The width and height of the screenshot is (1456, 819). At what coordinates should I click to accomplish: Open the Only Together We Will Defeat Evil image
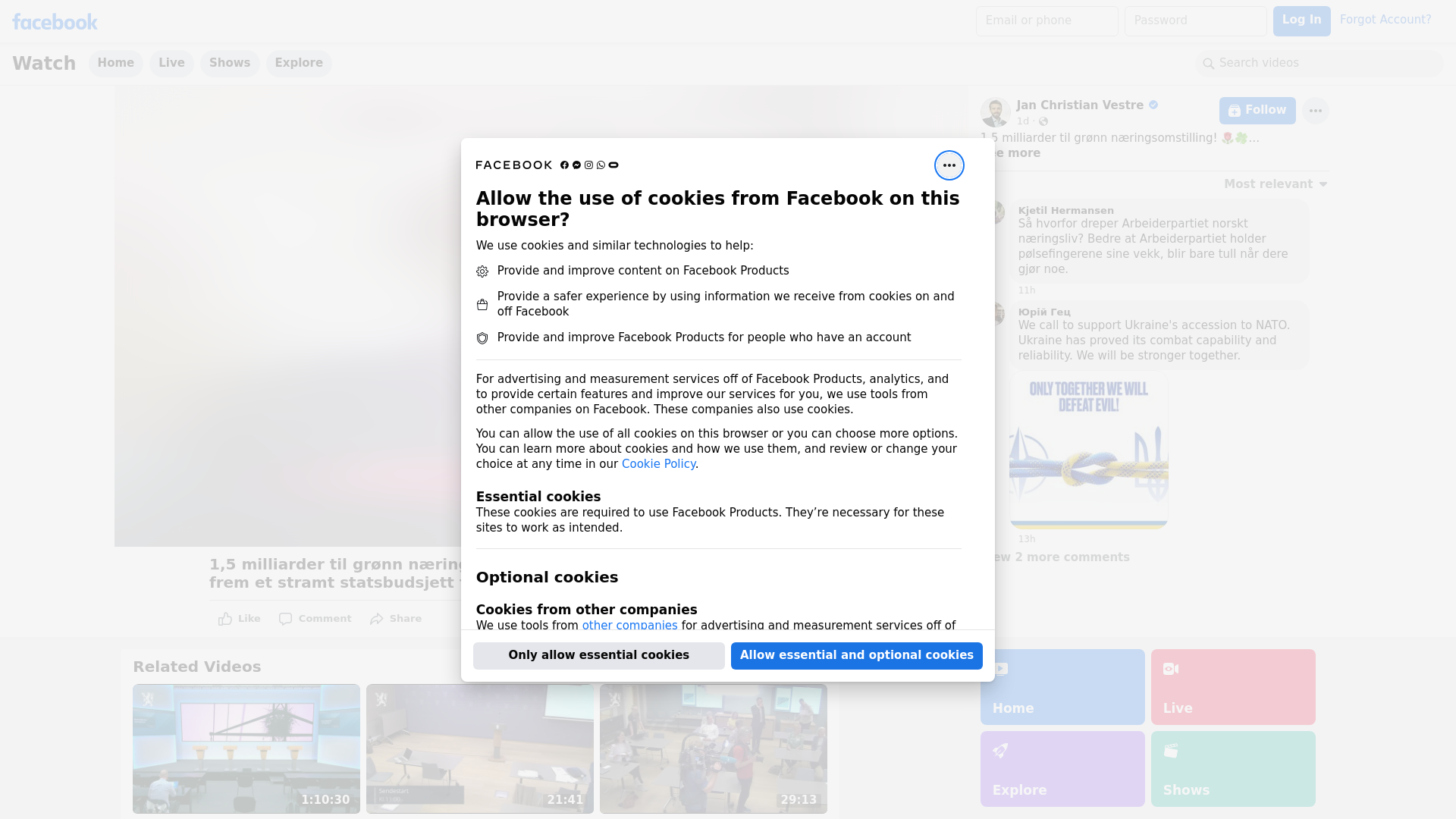pos(1089,450)
